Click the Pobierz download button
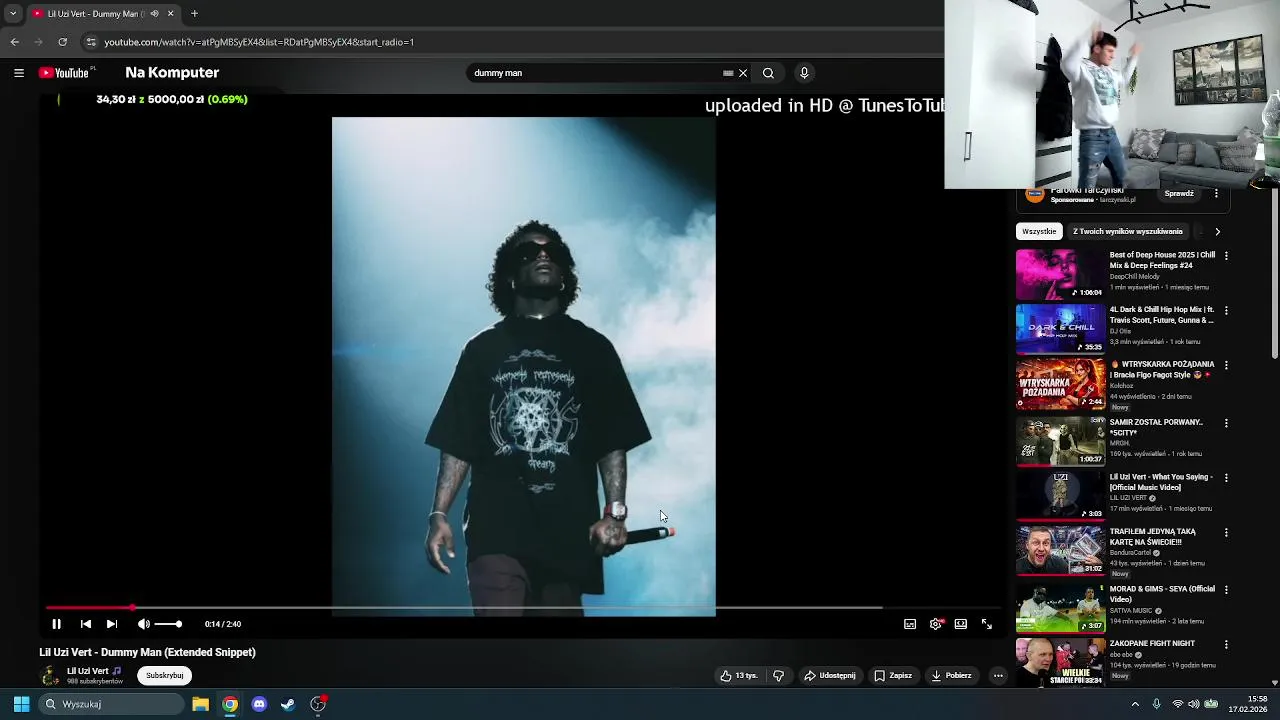Screen dimensions: 1280x720 pos(951,676)
